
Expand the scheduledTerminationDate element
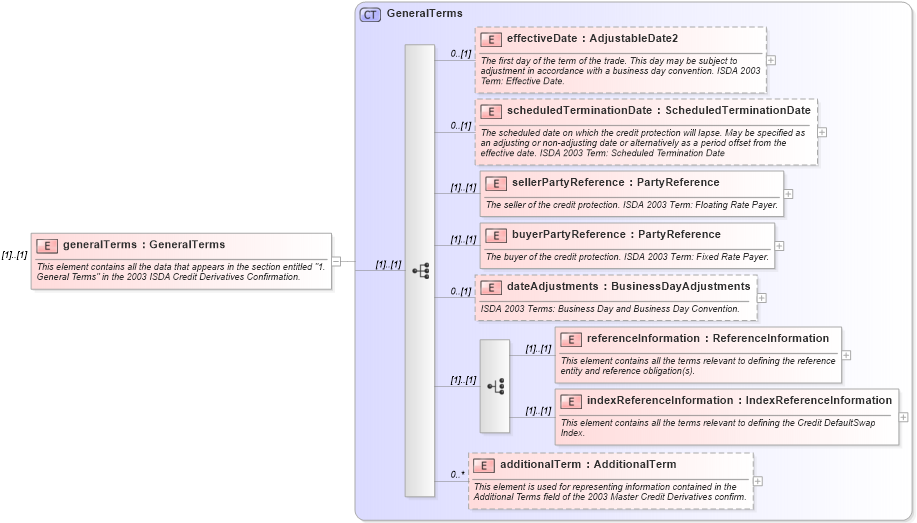[822, 132]
